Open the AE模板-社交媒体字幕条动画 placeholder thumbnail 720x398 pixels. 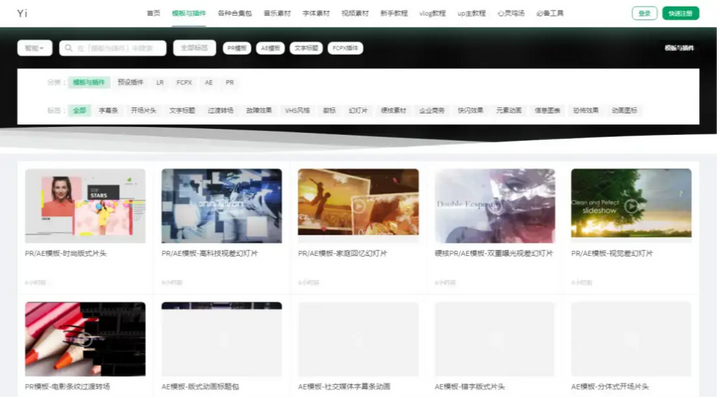(x=358, y=339)
